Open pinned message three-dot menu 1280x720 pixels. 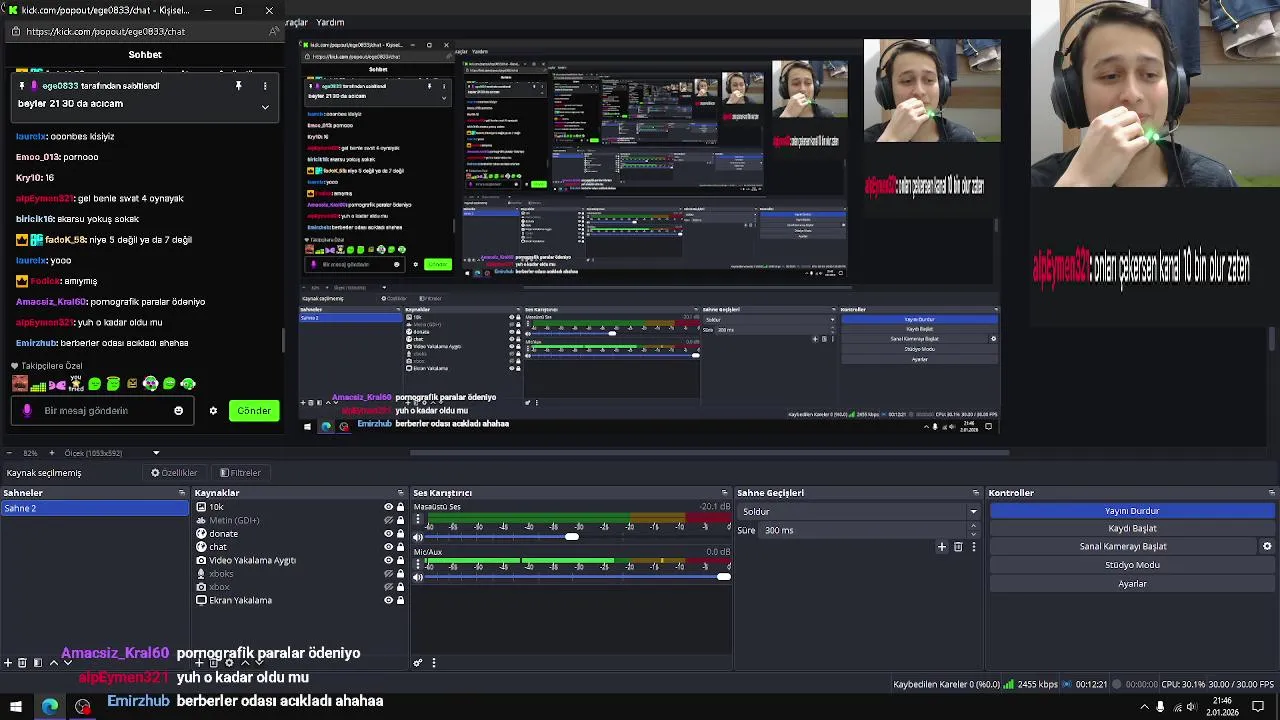(265, 86)
